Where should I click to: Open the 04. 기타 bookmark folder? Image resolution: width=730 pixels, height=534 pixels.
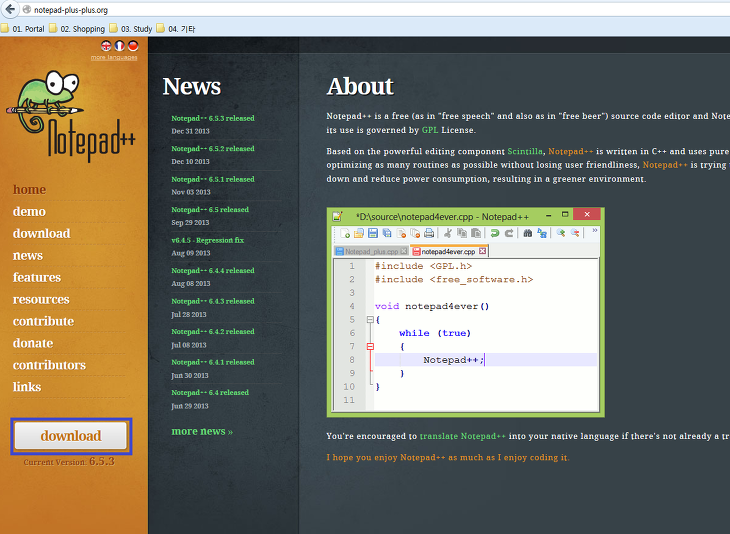176,29
